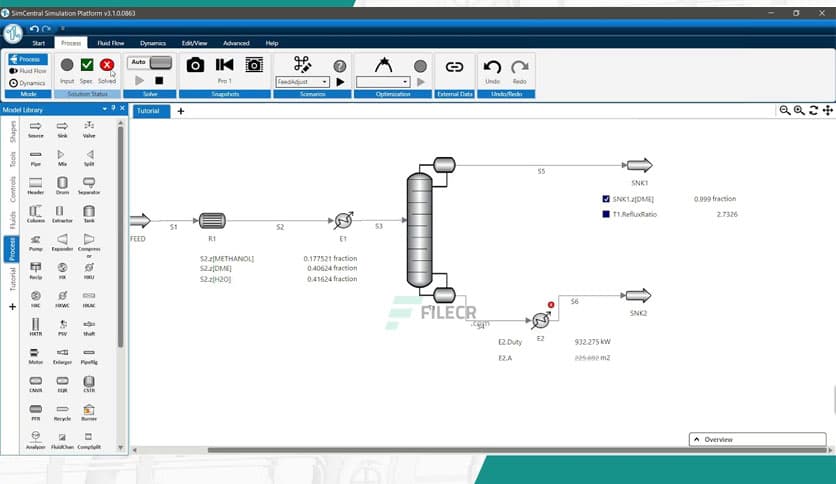Open the Shapes library side tab
The image size is (836, 484).
[x=12, y=132]
